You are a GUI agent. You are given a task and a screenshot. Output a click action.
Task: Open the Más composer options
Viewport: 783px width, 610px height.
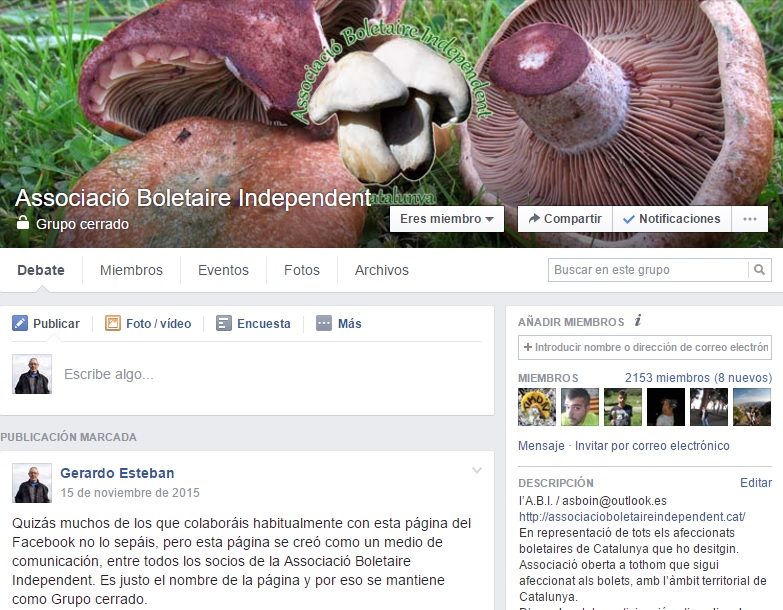point(339,323)
